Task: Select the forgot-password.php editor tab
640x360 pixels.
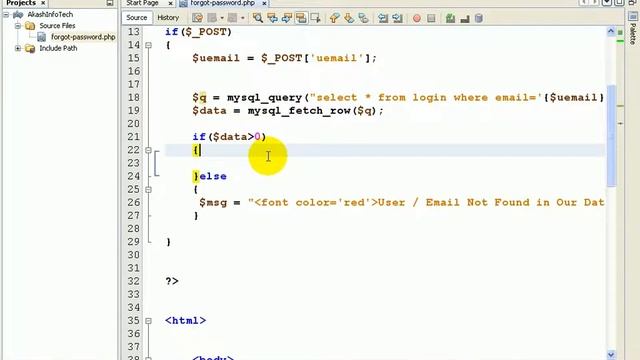Action: (x=222, y=3)
